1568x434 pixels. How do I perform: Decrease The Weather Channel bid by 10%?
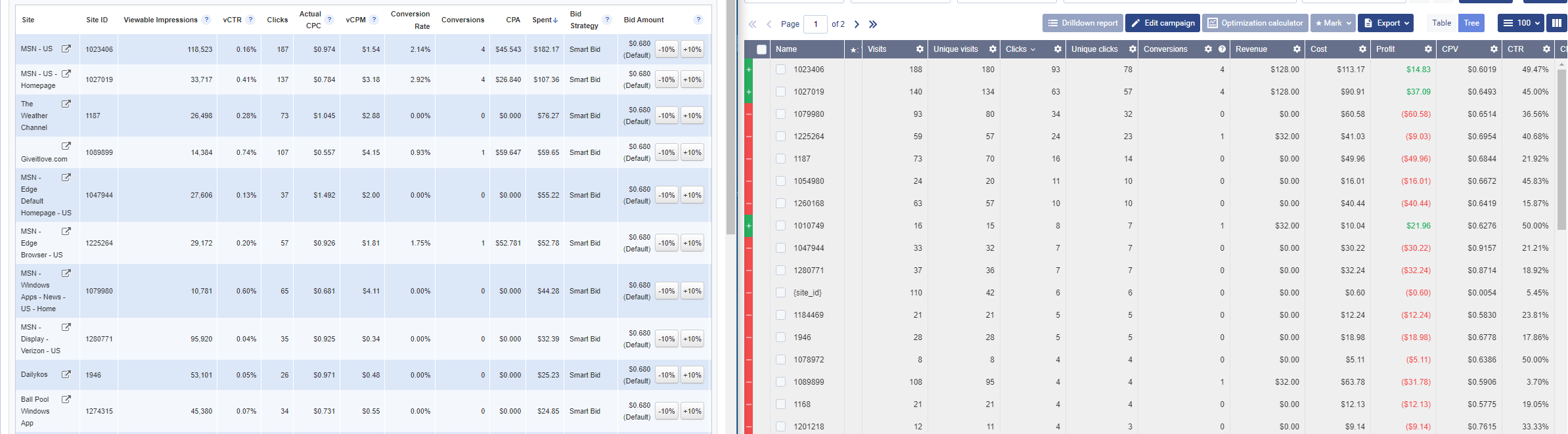(x=667, y=116)
